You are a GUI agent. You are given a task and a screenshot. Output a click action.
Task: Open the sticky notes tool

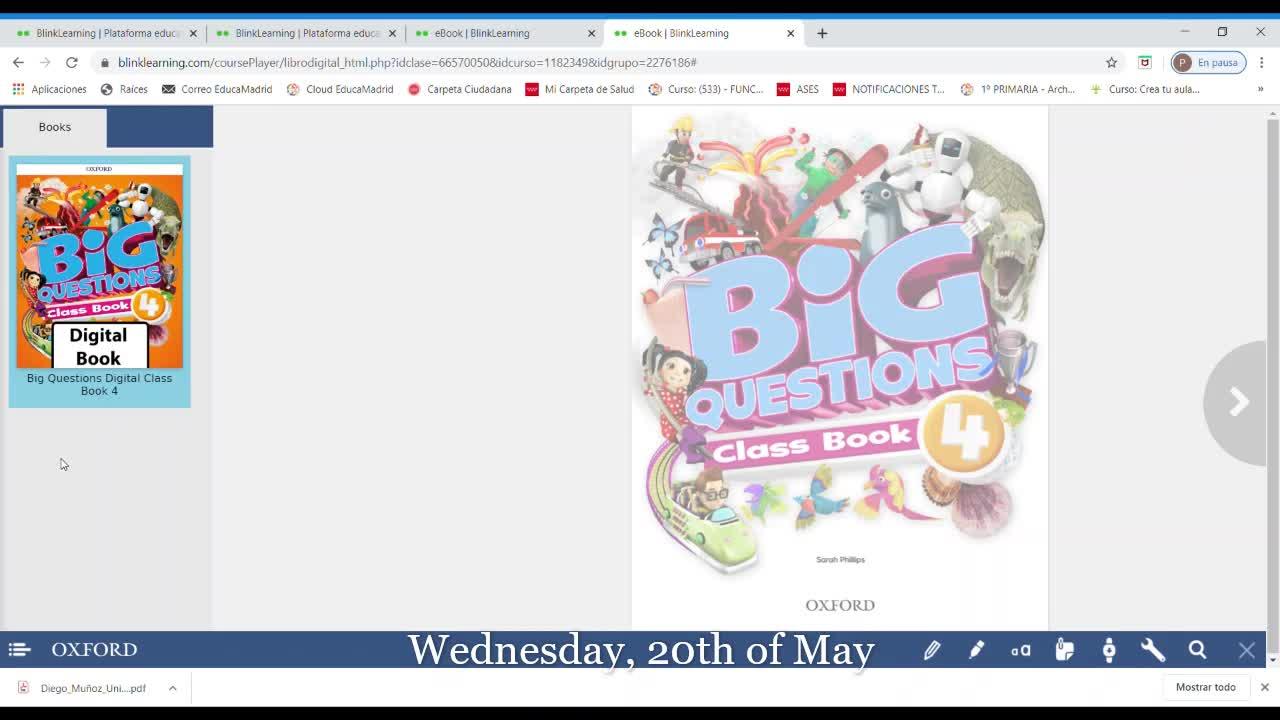coord(1064,650)
